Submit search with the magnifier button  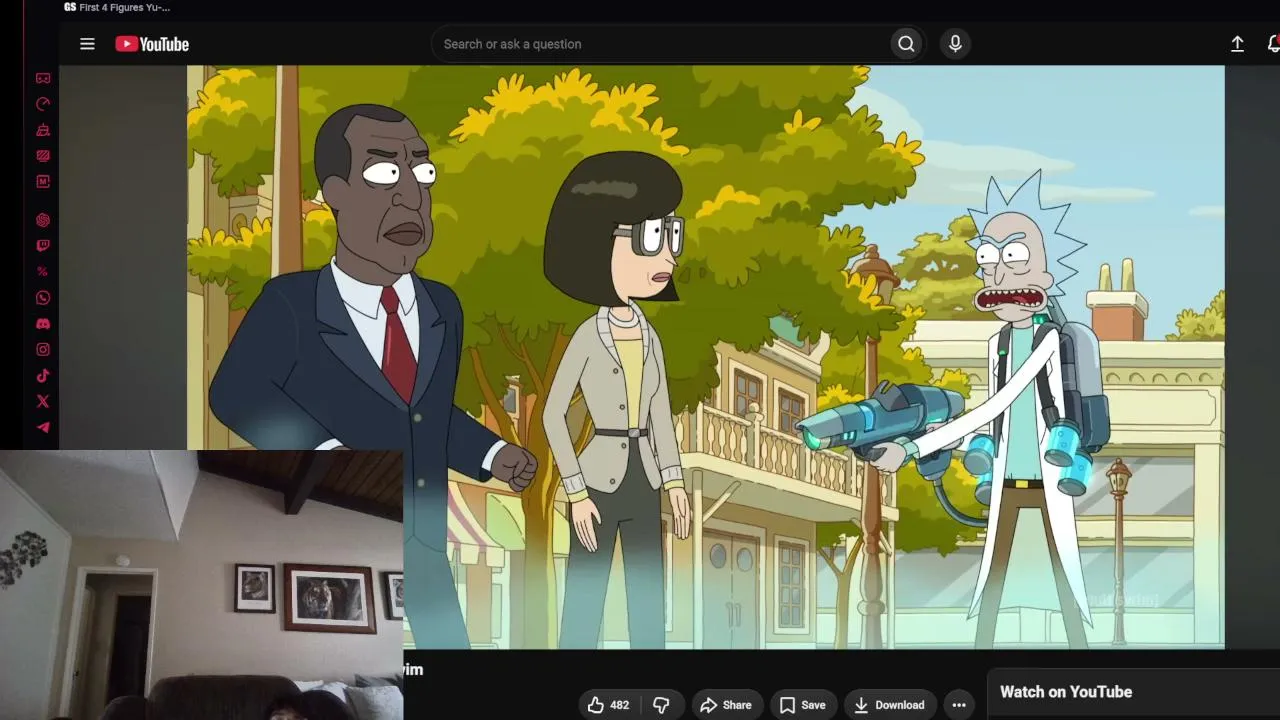click(x=906, y=44)
